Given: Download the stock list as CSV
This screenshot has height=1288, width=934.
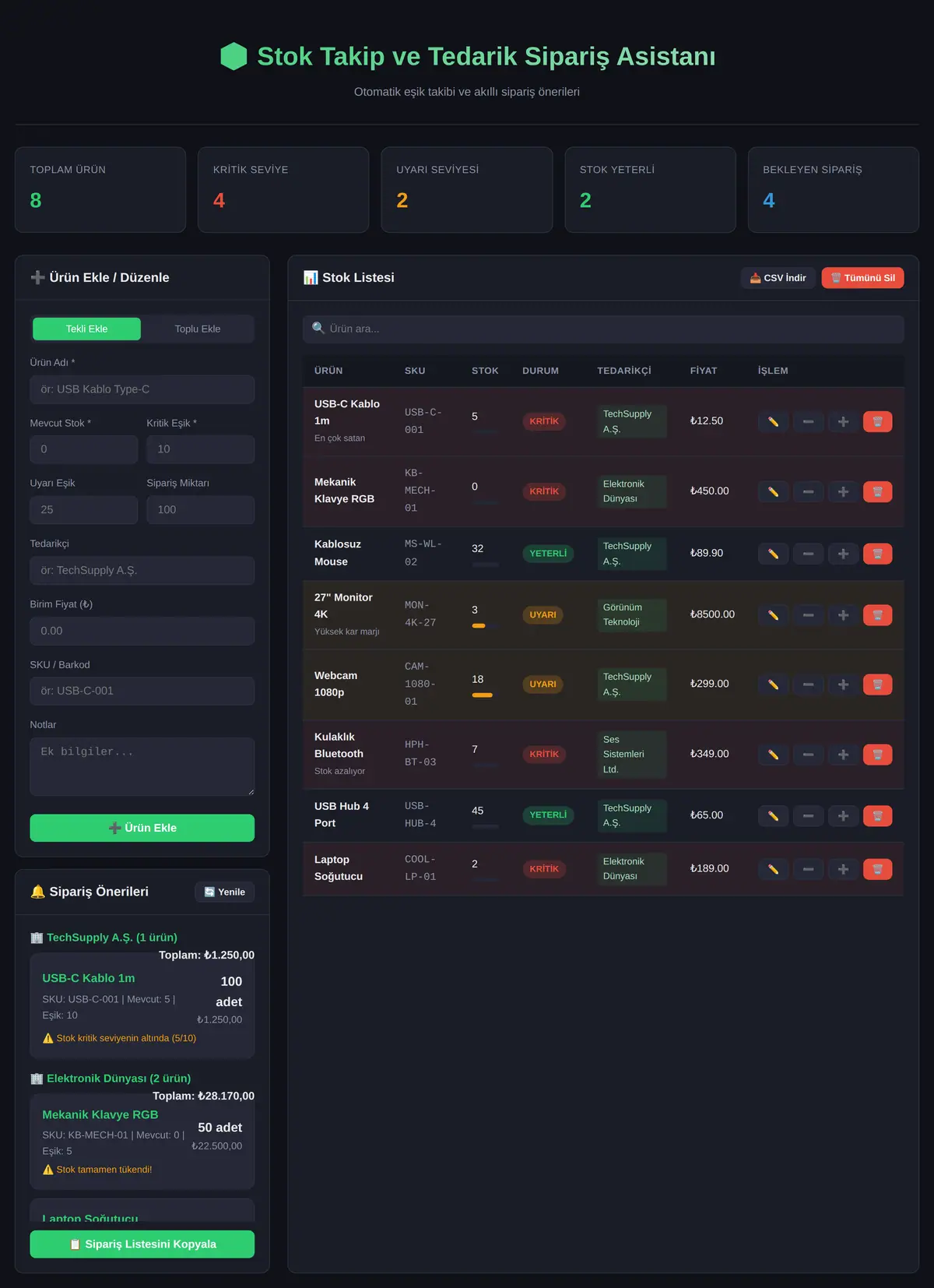Looking at the screenshot, I should click(778, 278).
